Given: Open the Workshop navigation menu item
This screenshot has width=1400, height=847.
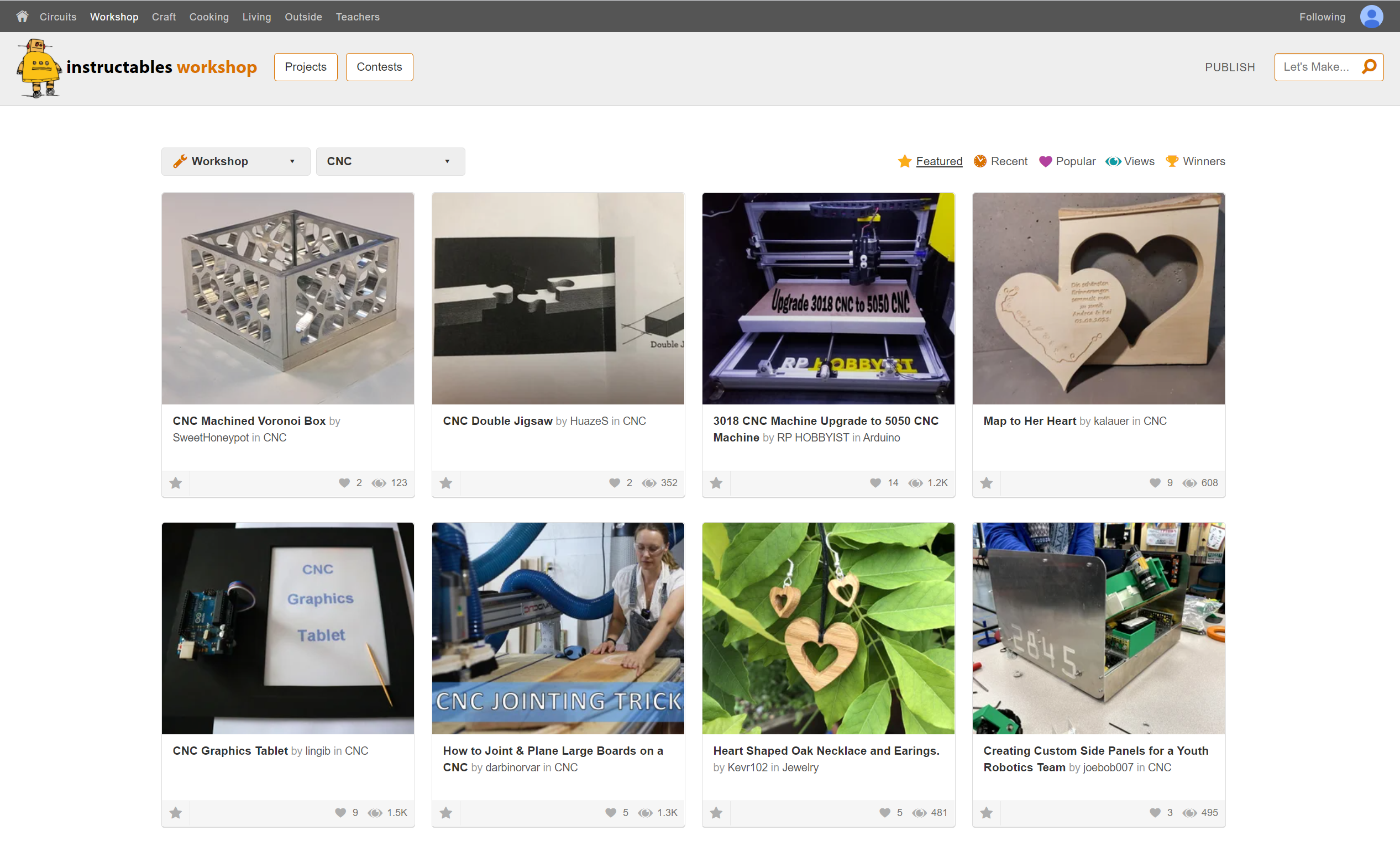Looking at the screenshot, I should point(113,15).
